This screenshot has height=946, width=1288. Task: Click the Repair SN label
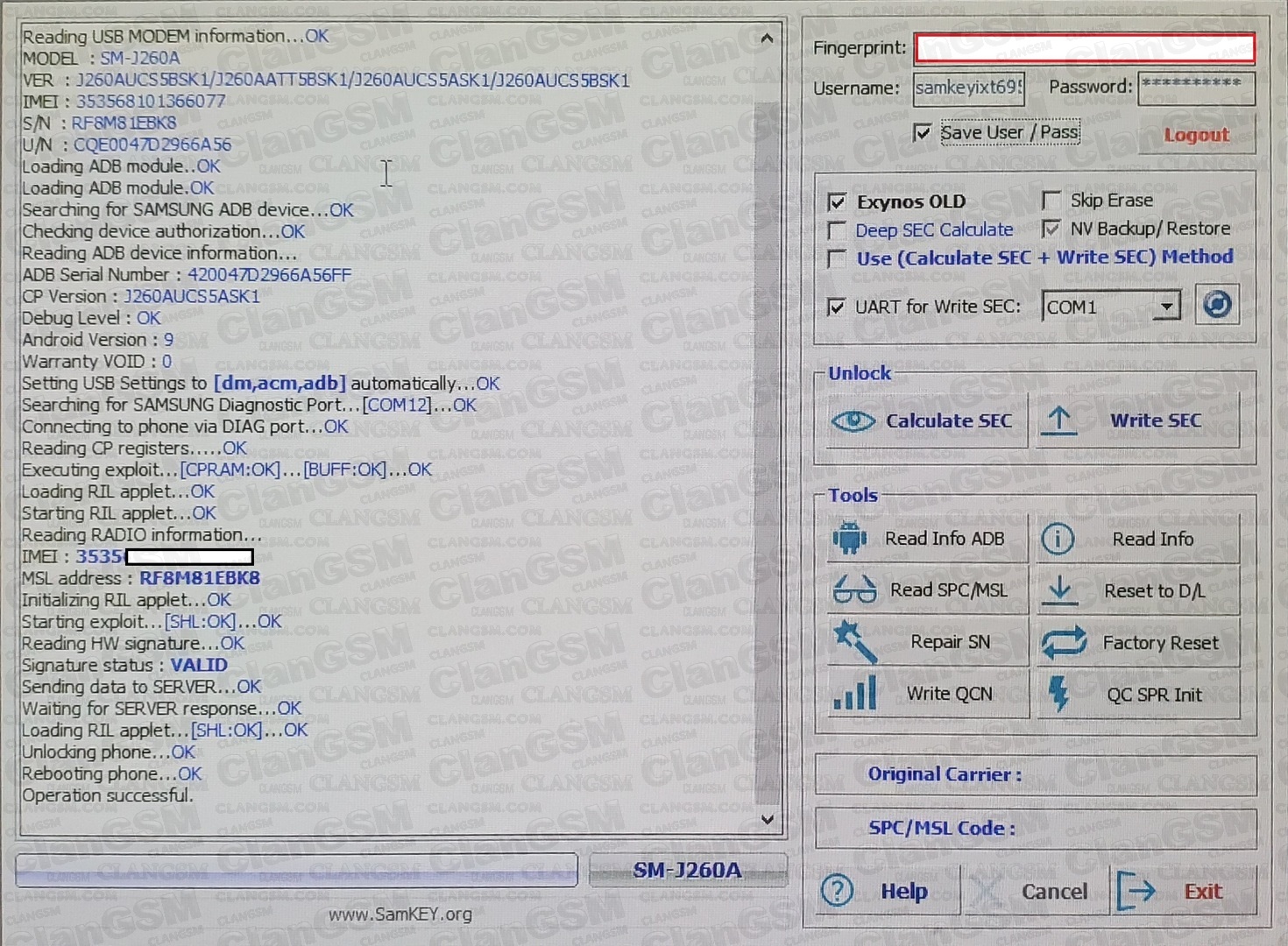(x=951, y=642)
